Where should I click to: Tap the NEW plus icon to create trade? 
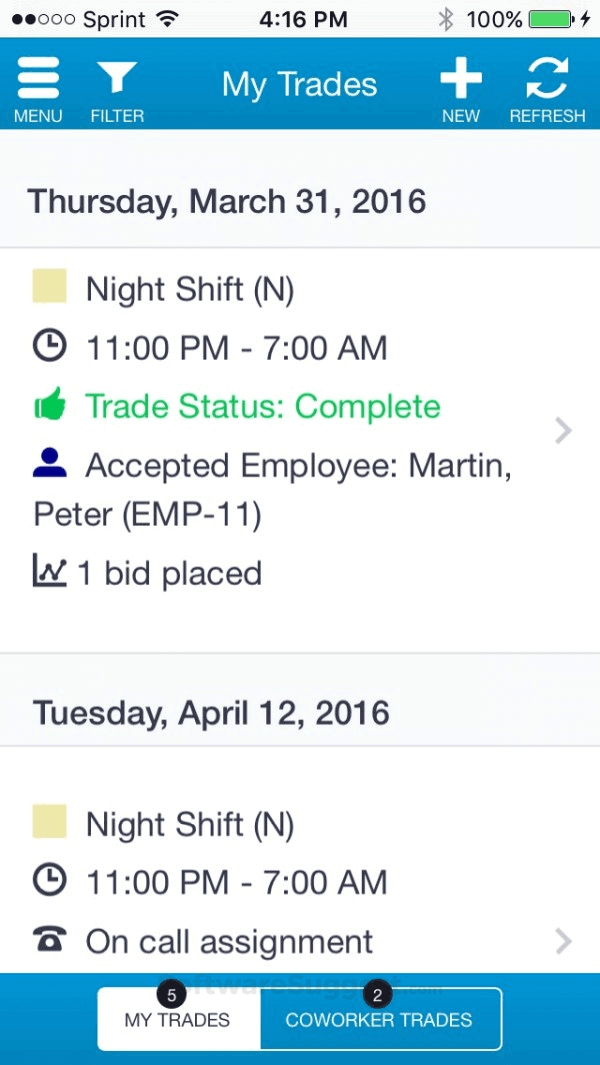[460, 76]
